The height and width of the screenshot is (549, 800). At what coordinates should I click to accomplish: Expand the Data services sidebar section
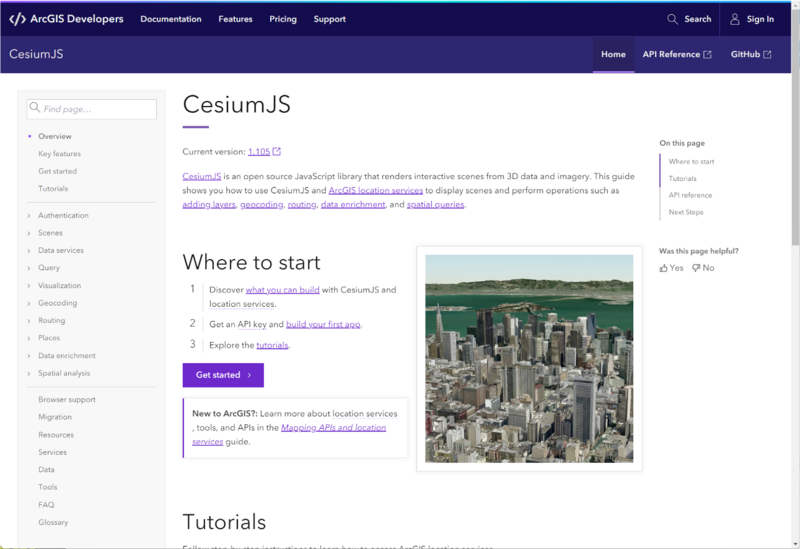pos(29,251)
